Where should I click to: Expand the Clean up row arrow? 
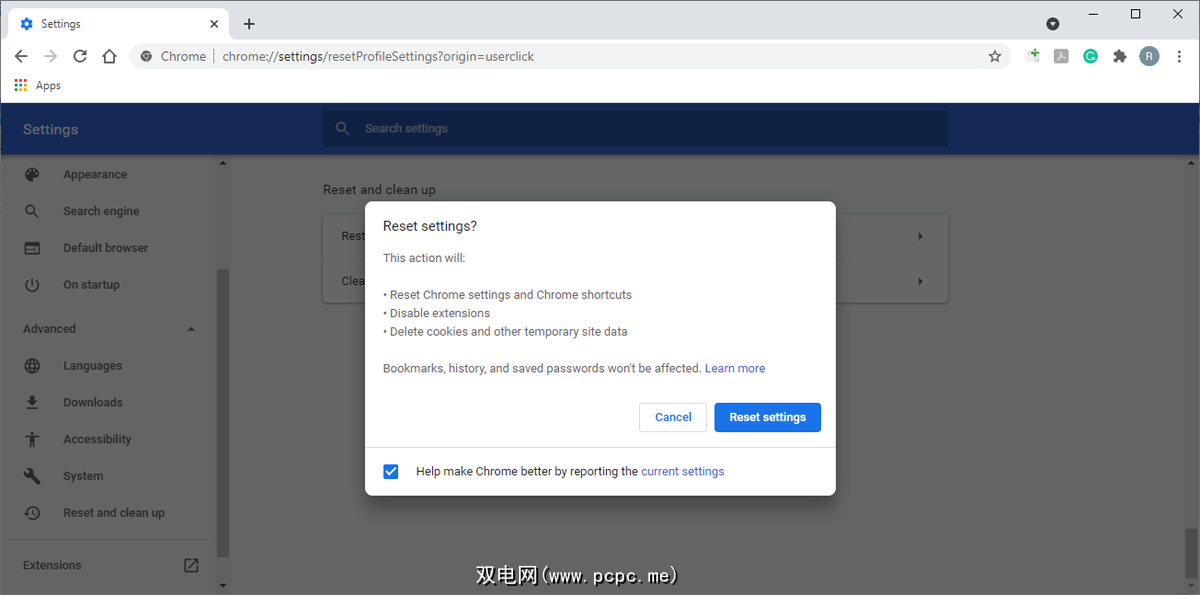click(x=920, y=282)
